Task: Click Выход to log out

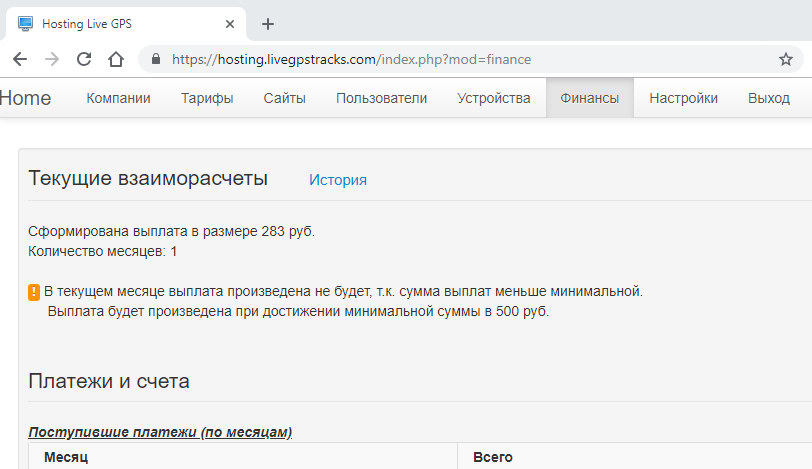Action: coord(768,98)
